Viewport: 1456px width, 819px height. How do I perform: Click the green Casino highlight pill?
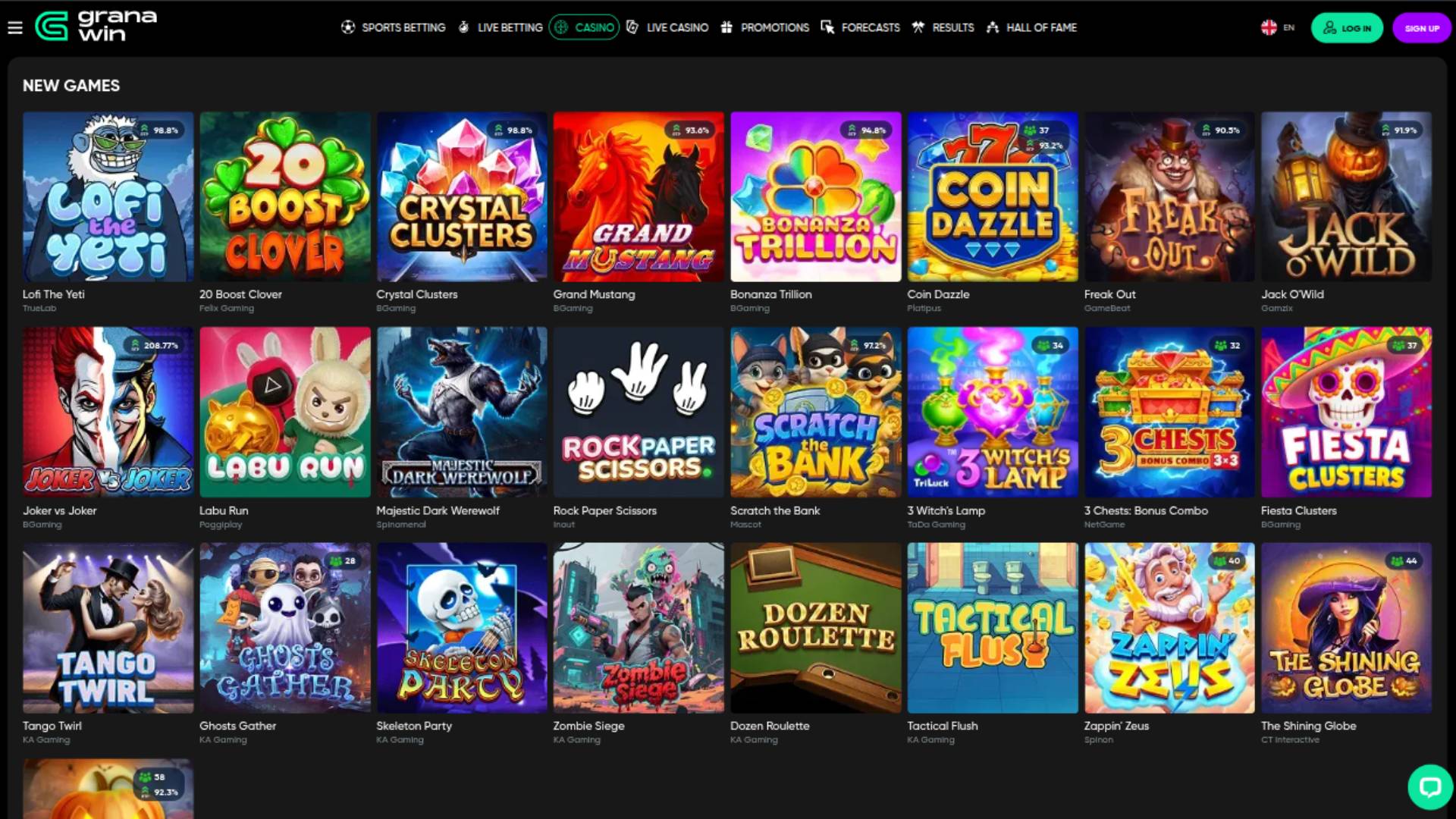[x=584, y=27]
